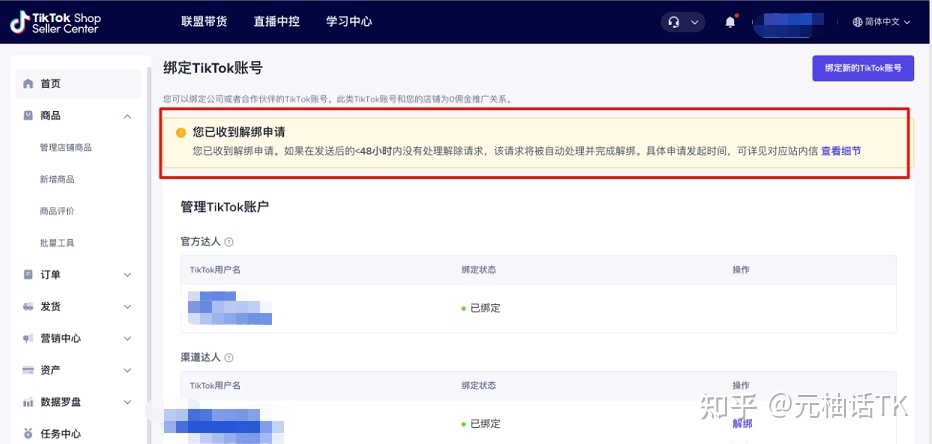932x444 pixels.
Task: Open 管理店铺商品 in the sidebar
Action: (x=65, y=147)
